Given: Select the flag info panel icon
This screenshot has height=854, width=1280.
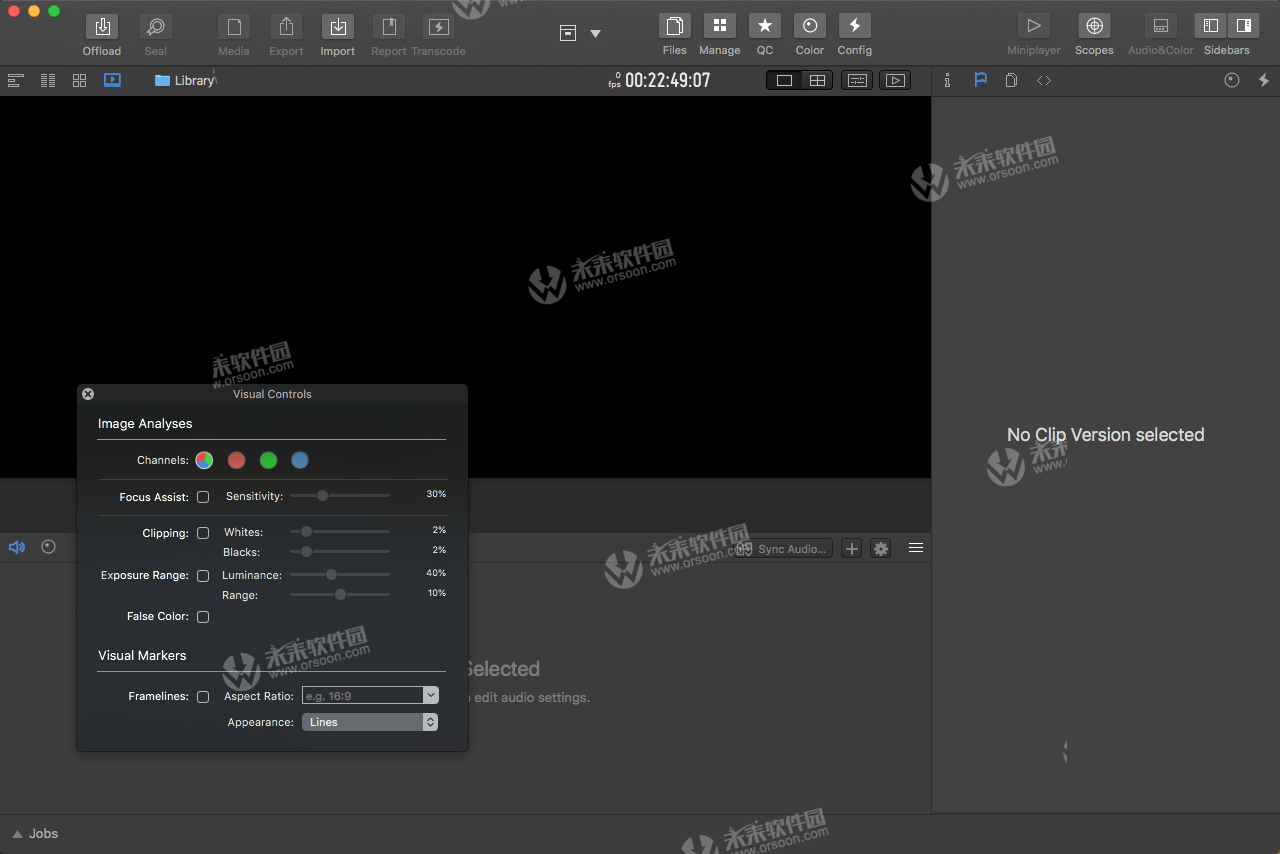Looking at the screenshot, I should pos(980,80).
